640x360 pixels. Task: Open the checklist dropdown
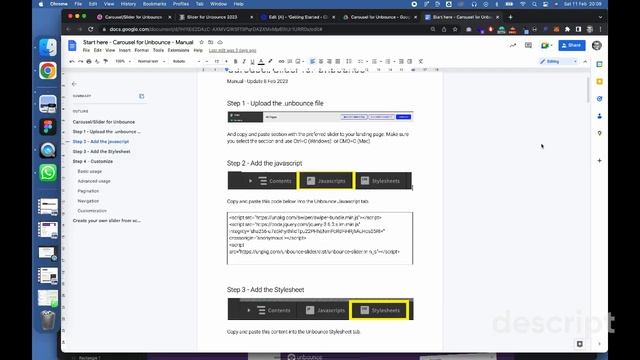pyautogui.click(x=362, y=61)
